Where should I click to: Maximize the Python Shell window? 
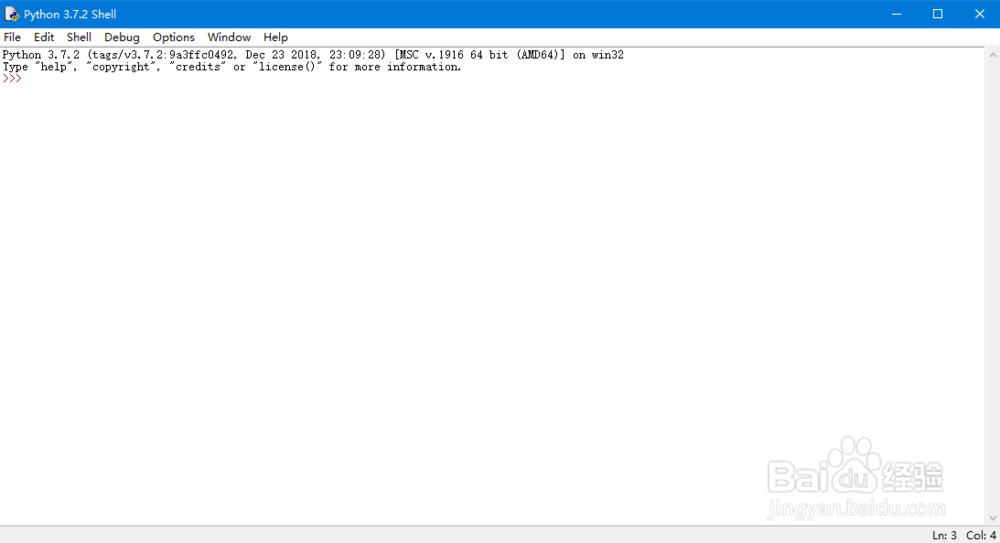point(938,14)
